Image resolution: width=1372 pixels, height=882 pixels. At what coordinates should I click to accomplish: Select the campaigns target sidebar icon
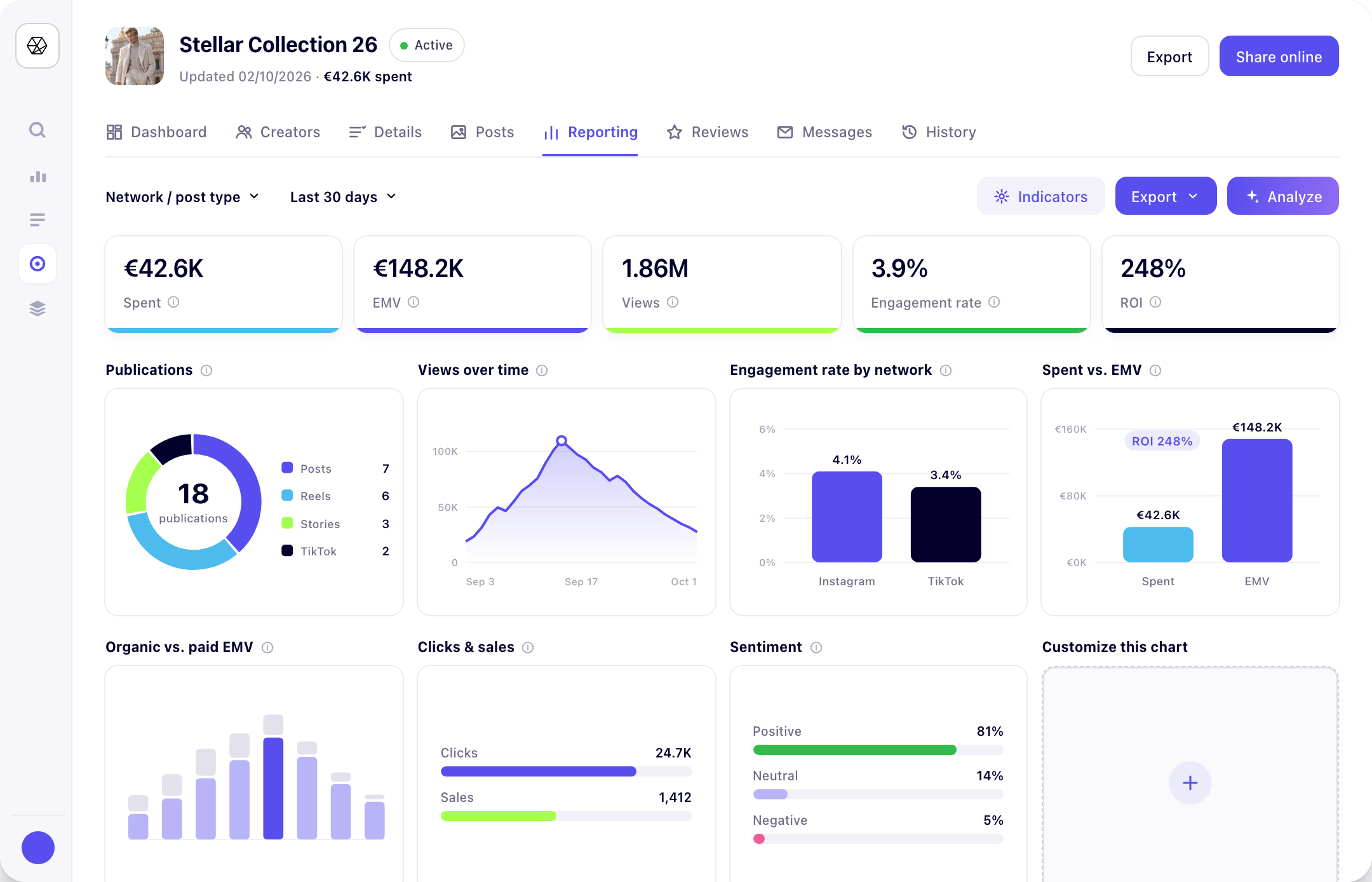coord(37,264)
